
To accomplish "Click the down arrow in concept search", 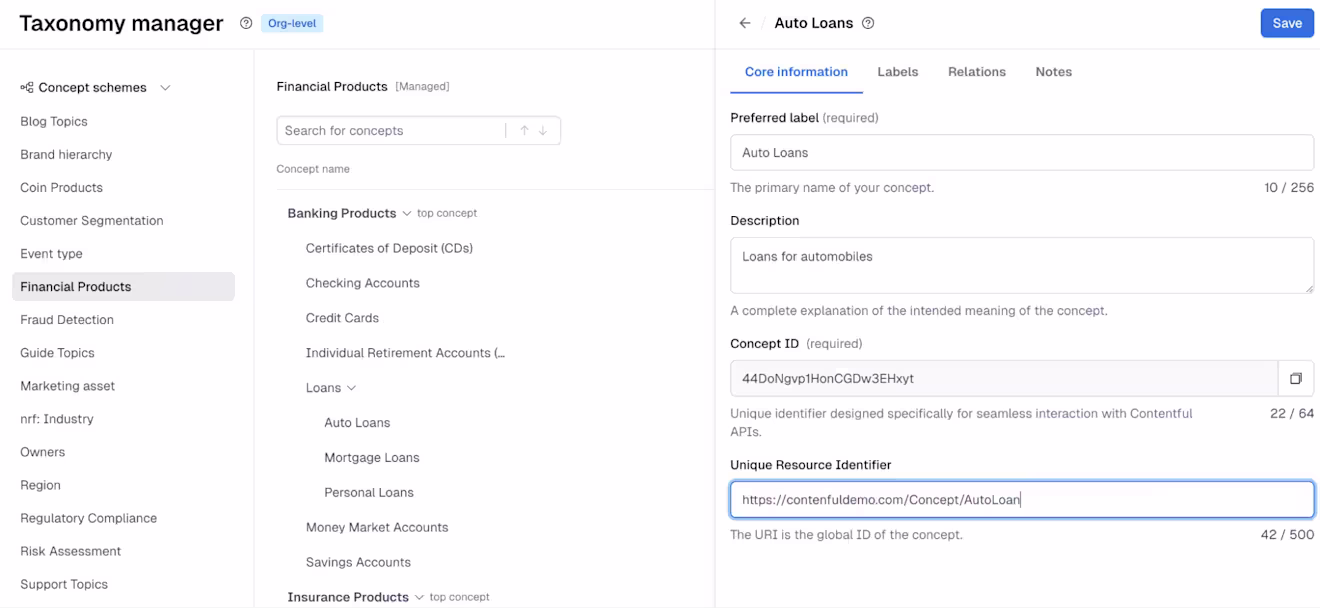I will [x=543, y=131].
